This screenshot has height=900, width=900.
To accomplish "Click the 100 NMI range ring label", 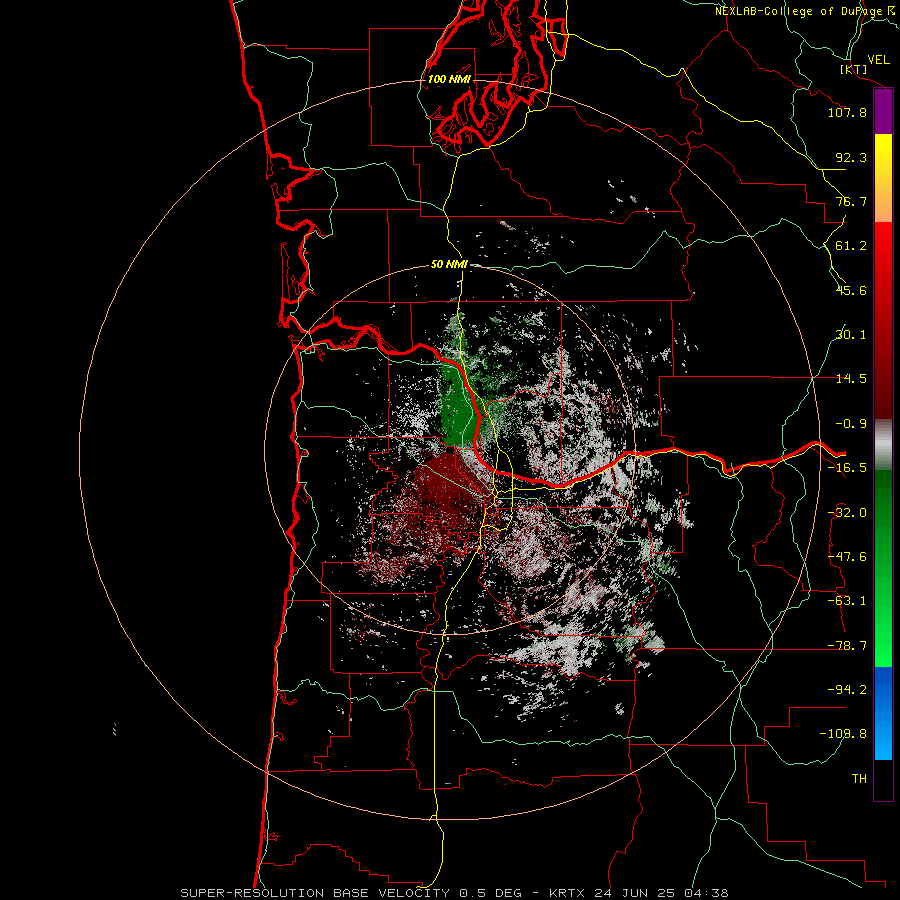I will (449, 79).
